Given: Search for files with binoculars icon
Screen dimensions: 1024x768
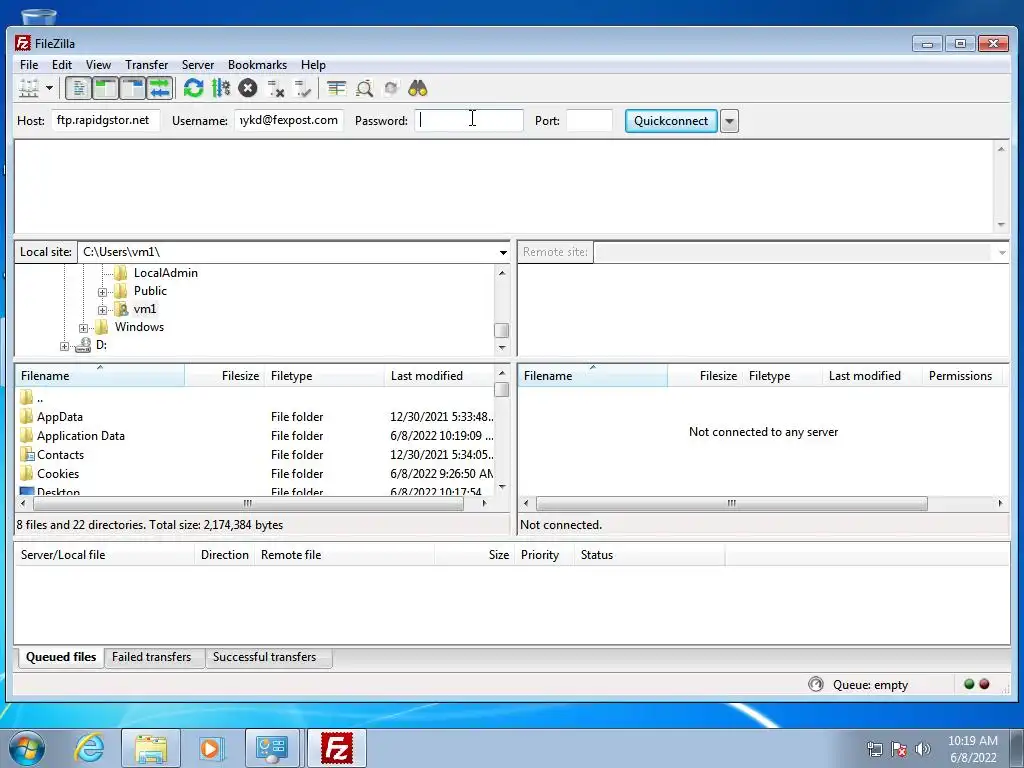Looking at the screenshot, I should tap(417, 88).
